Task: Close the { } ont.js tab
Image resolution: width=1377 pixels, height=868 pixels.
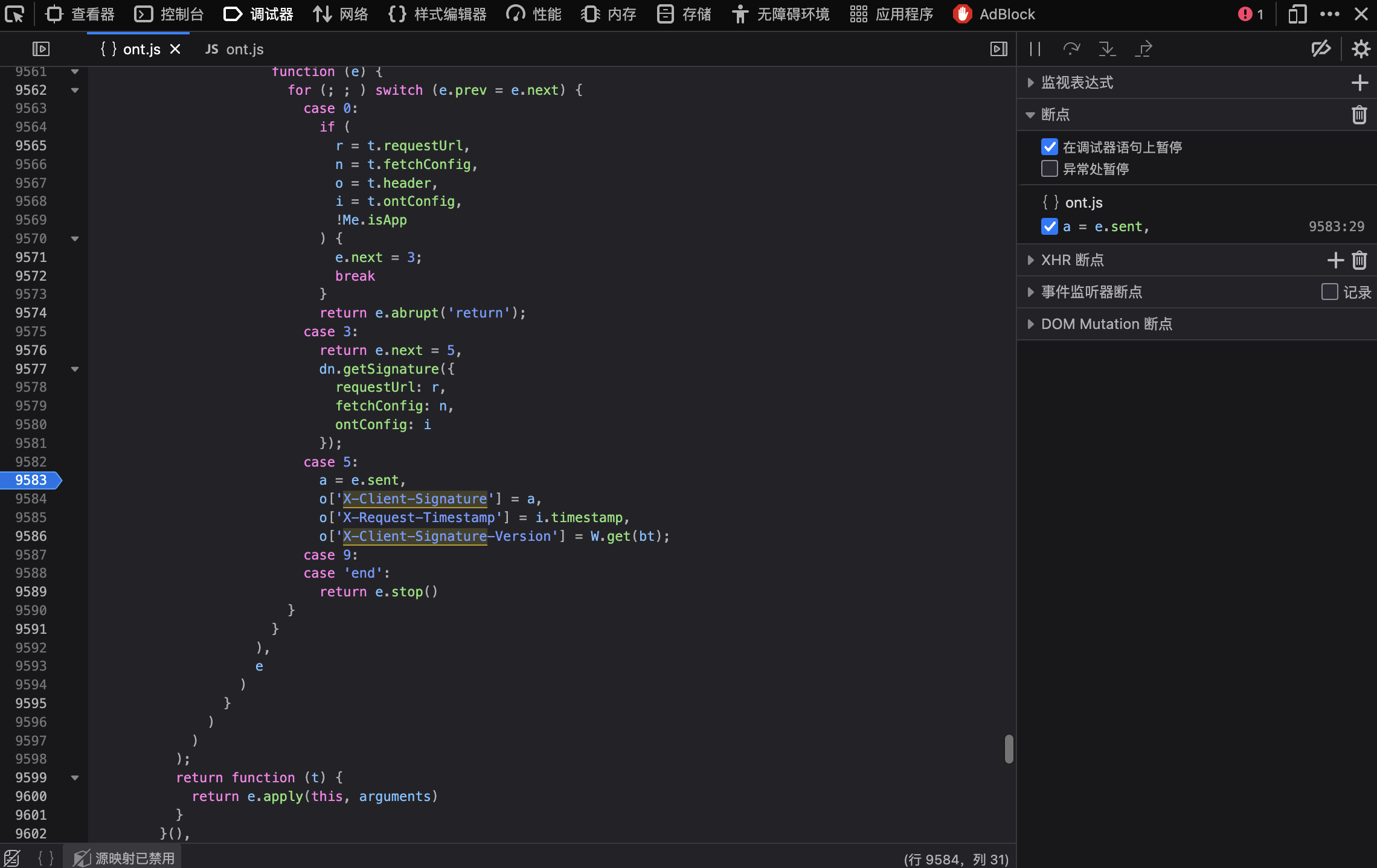Action: (175, 49)
